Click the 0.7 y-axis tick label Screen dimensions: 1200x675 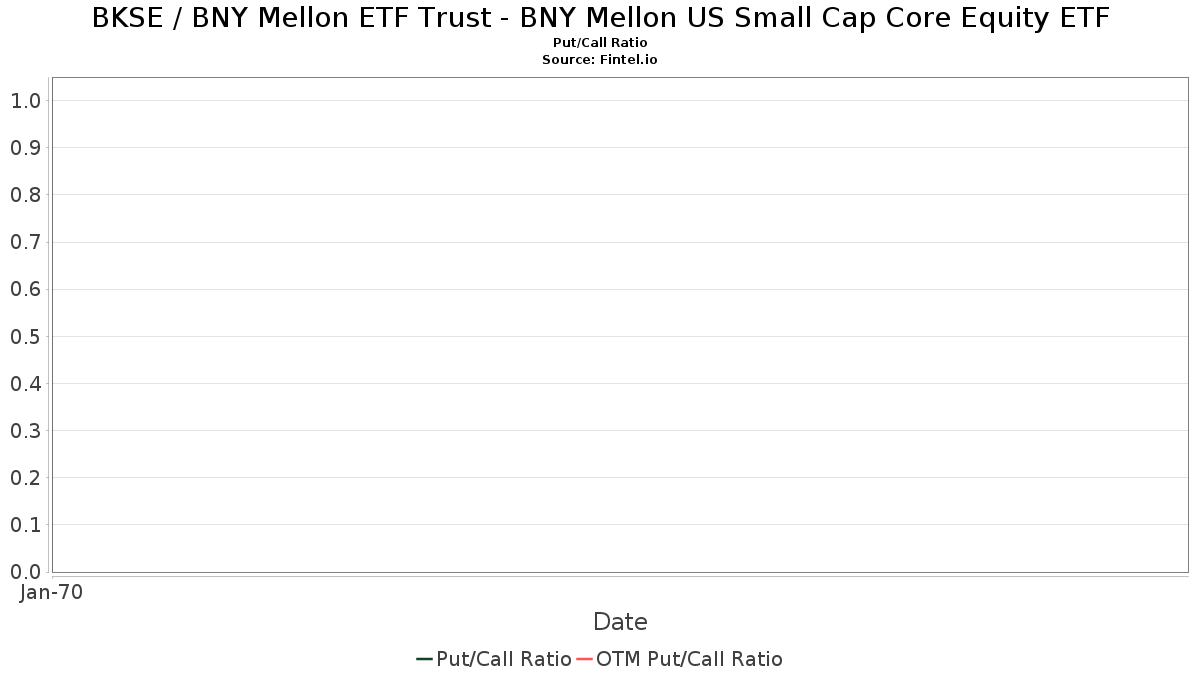[25, 242]
